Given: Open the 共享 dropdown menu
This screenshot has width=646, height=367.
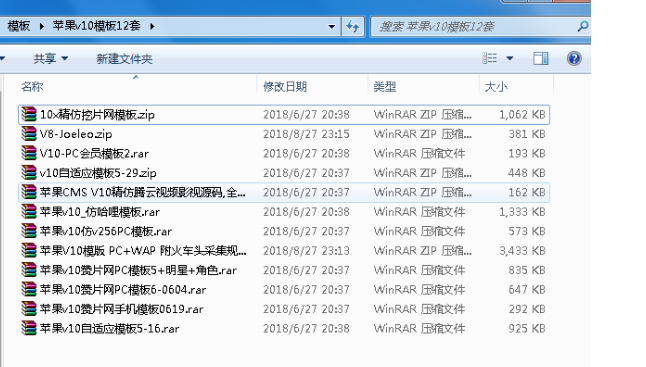Looking at the screenshot, I should pos(50,58).
